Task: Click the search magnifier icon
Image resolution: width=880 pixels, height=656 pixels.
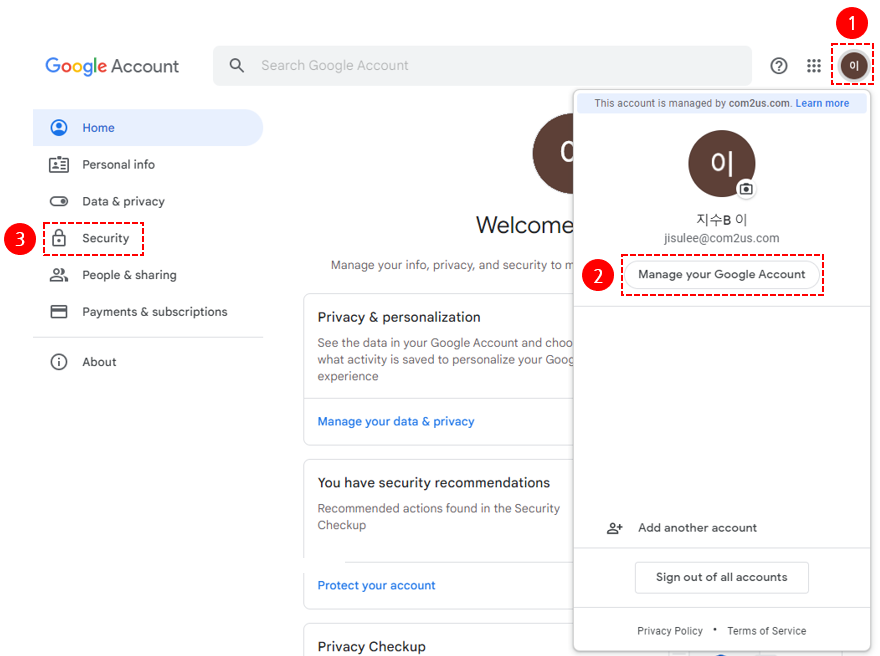Action: (x=237, y=66)
